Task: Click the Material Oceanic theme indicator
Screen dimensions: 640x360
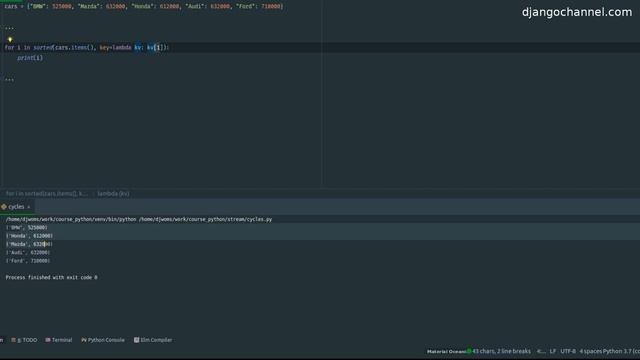Action: point(447,351)
